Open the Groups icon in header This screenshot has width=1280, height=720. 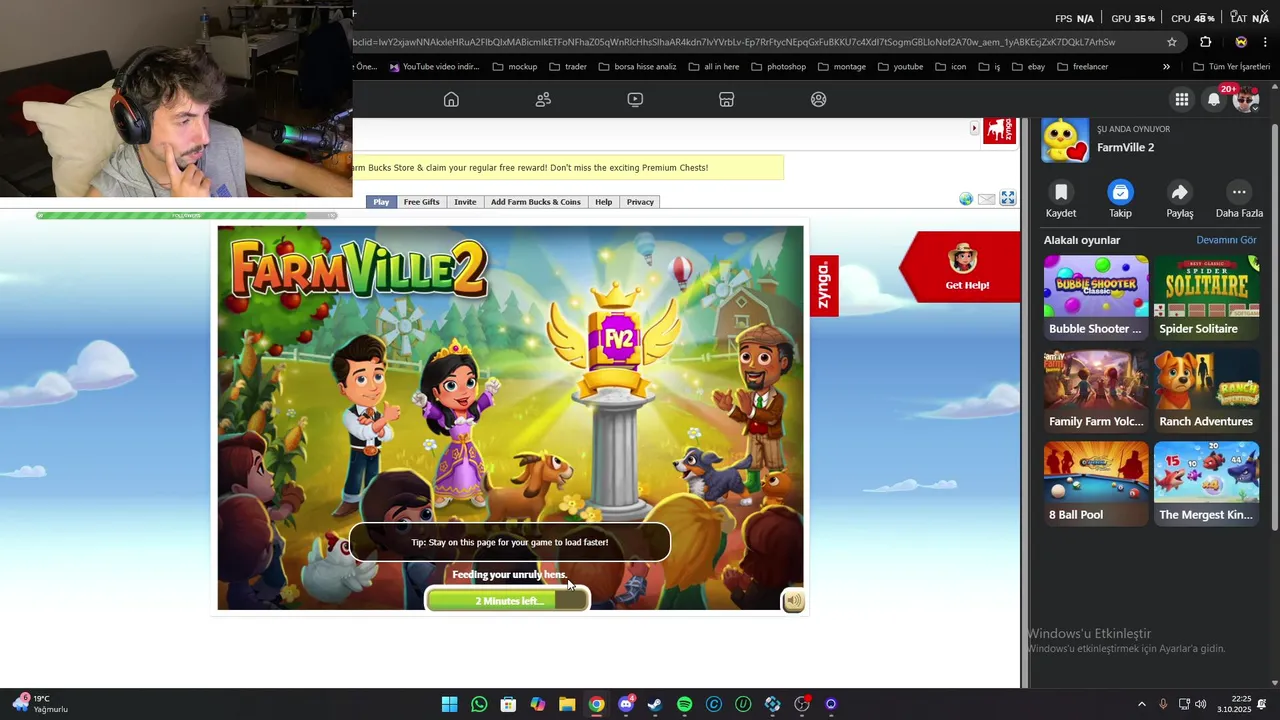tap(819, 99)
